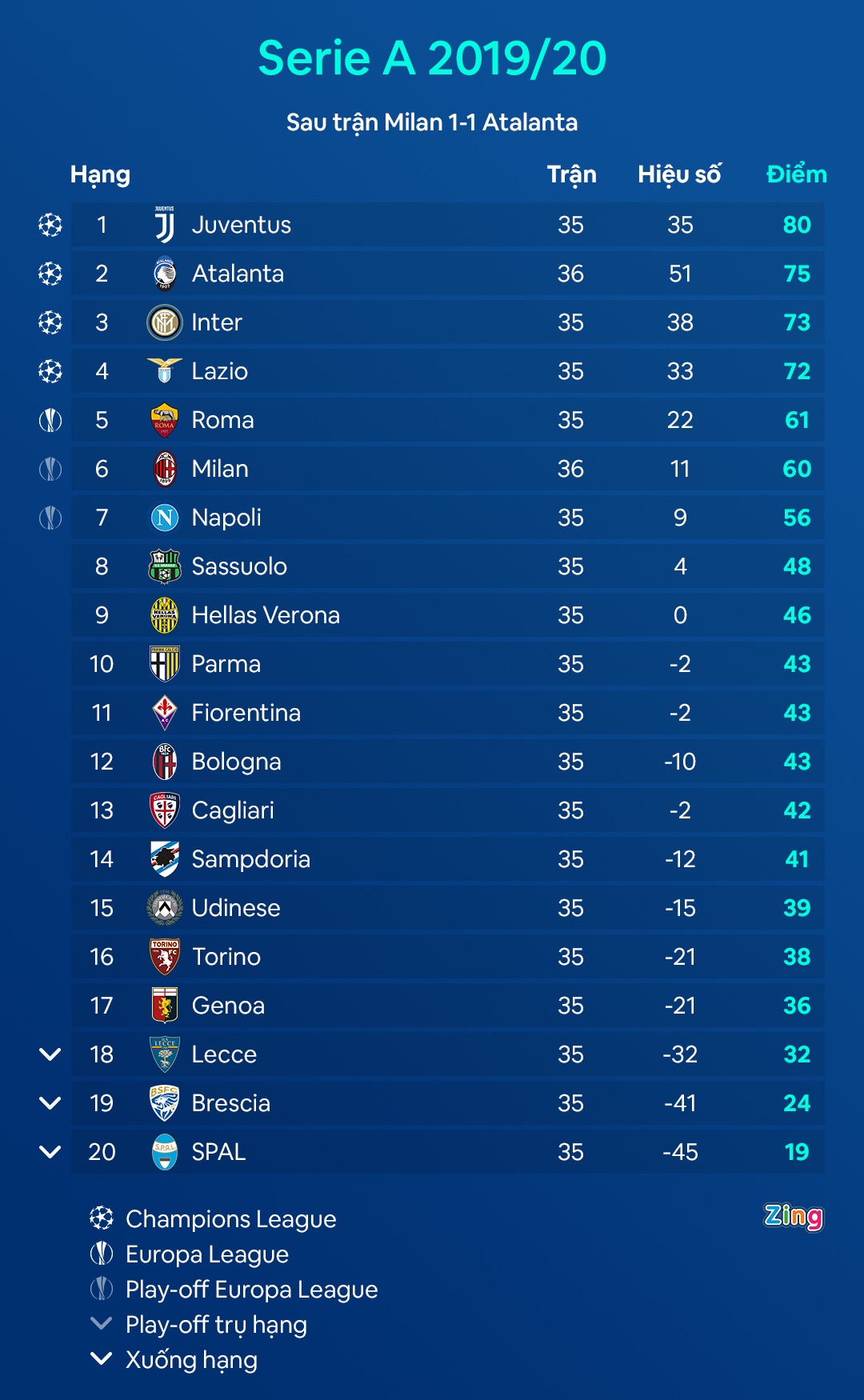
Task: Click the relegation chevron beside Lecce
Action: [x=50, y=1054]
